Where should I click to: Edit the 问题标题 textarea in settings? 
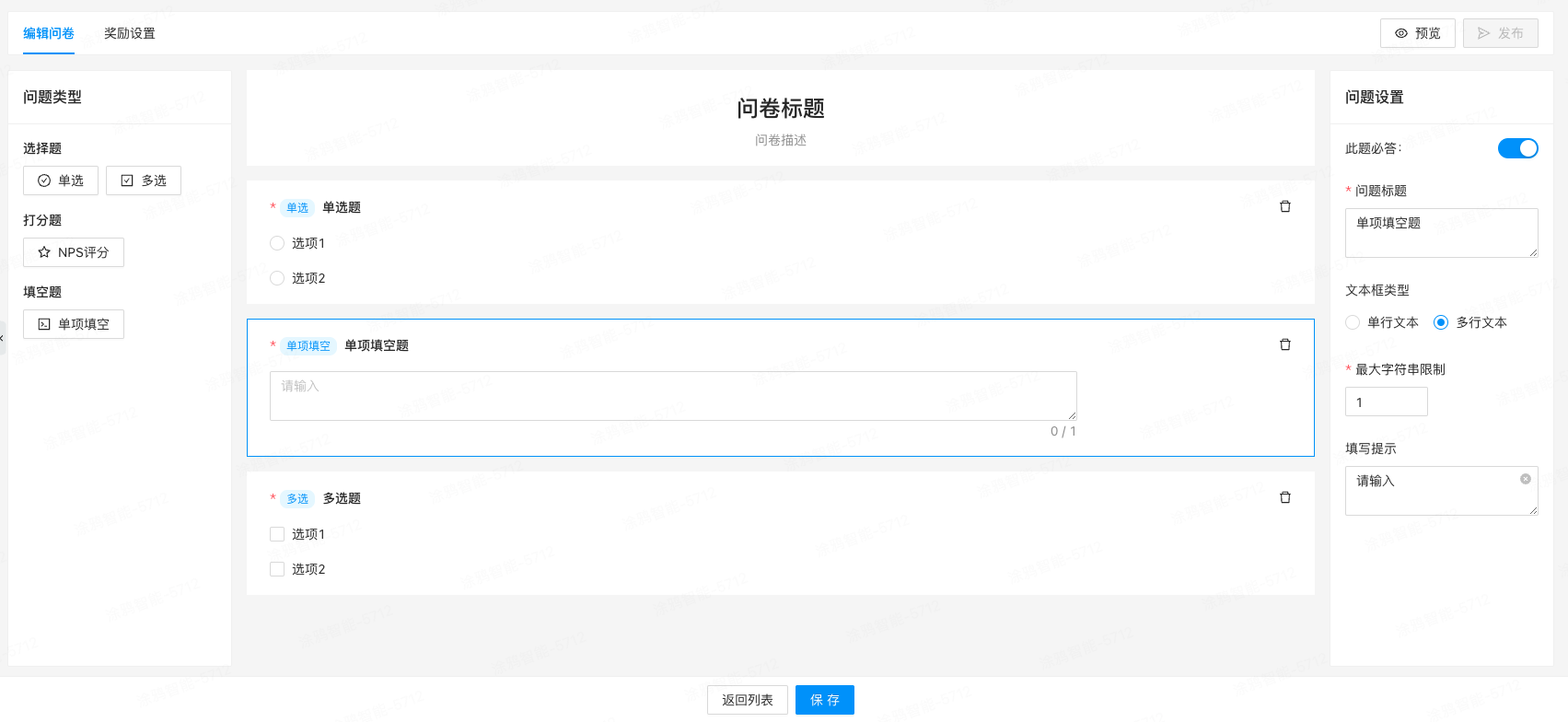pyautogui.click(x=1442, y=233)
